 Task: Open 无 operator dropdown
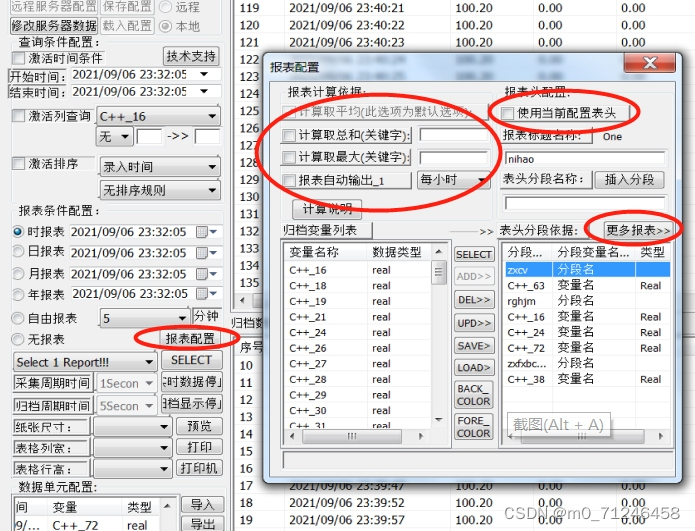click(114, 136)
